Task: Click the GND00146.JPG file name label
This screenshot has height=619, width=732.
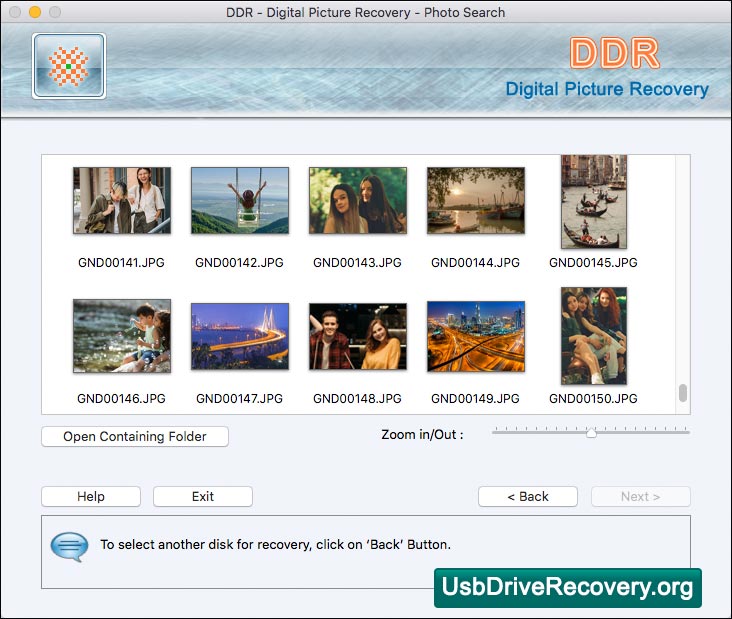Action: click(121, 398)
